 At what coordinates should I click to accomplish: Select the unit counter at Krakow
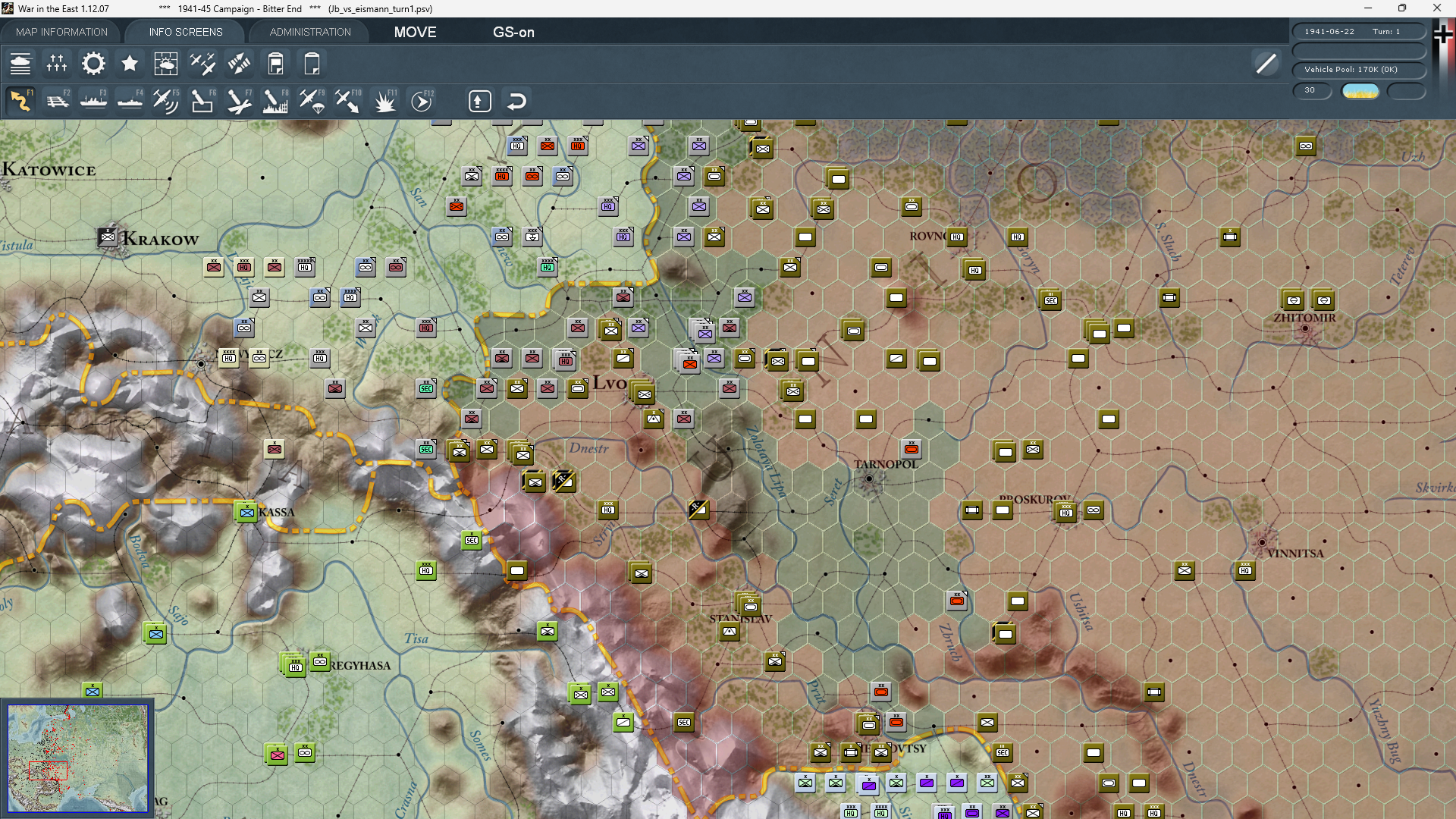tap(108, 237)
